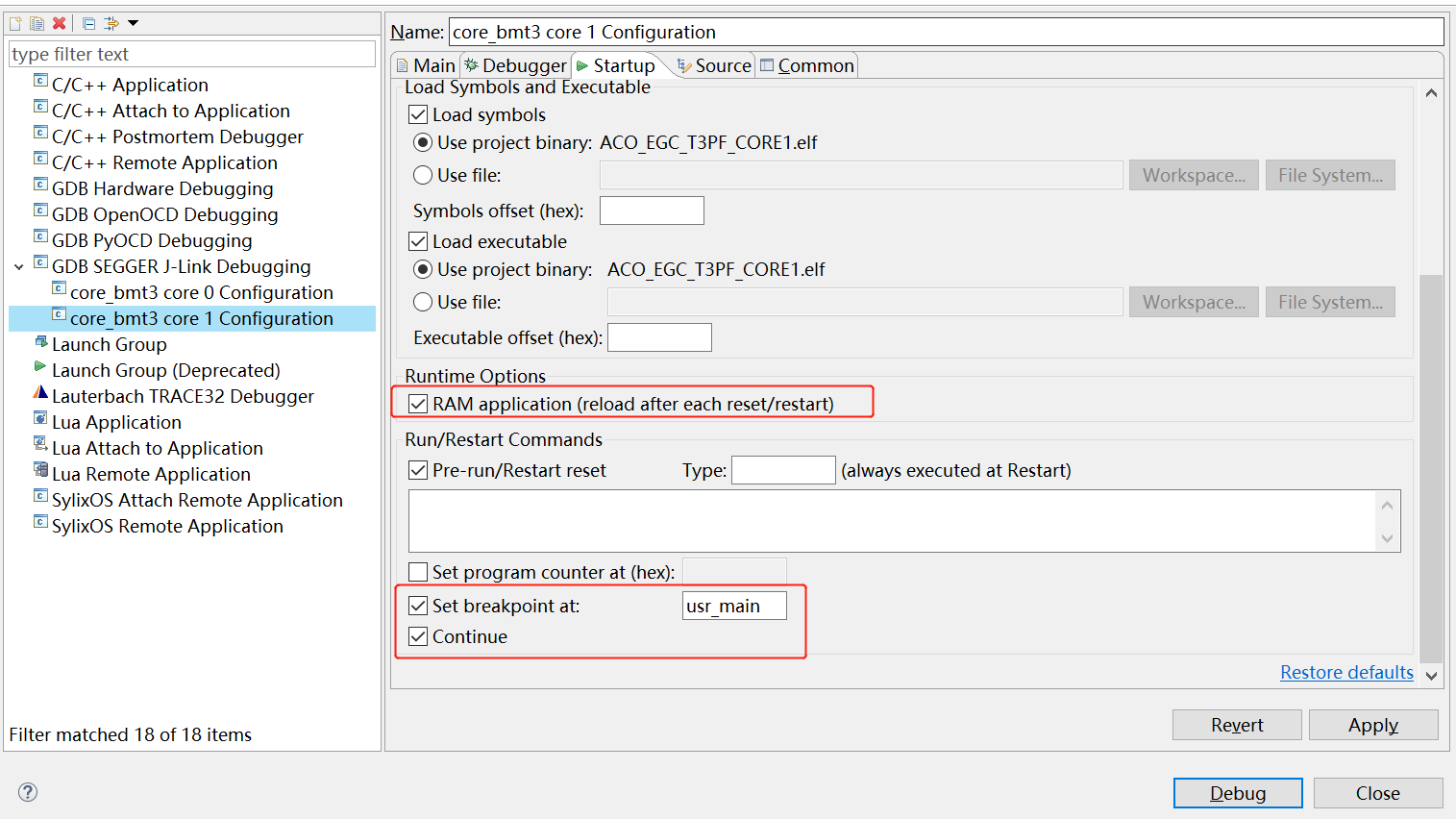Select the GDB PyOCD Debugging icon
The width and height of the screenshot is (1456, 819).
pyautogui.click(x=40, y=236)
